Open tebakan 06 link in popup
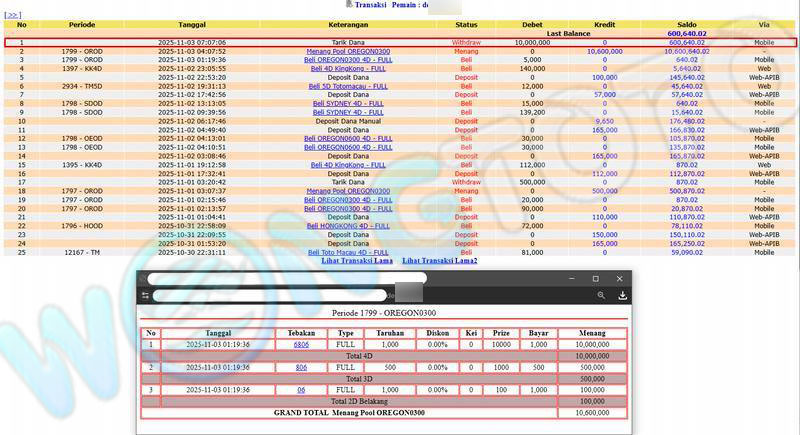This screenshot has width=800, height=435. point(301,389)
